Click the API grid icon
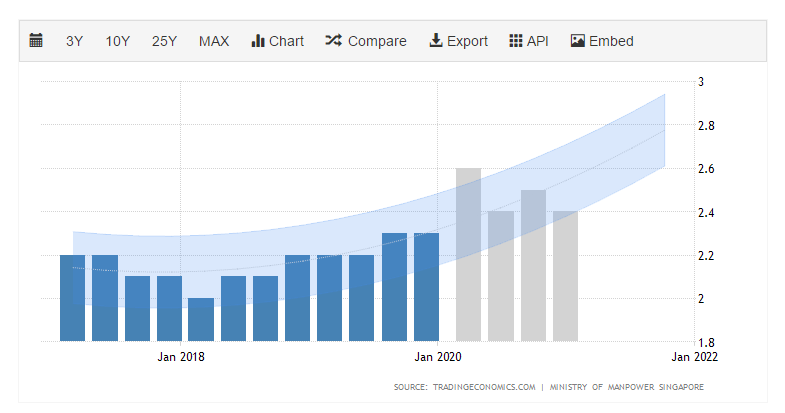 (516, 41)
